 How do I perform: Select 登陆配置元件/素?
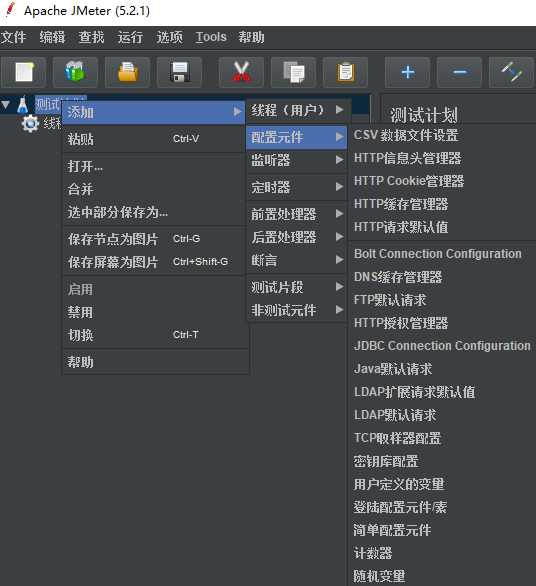400,507
